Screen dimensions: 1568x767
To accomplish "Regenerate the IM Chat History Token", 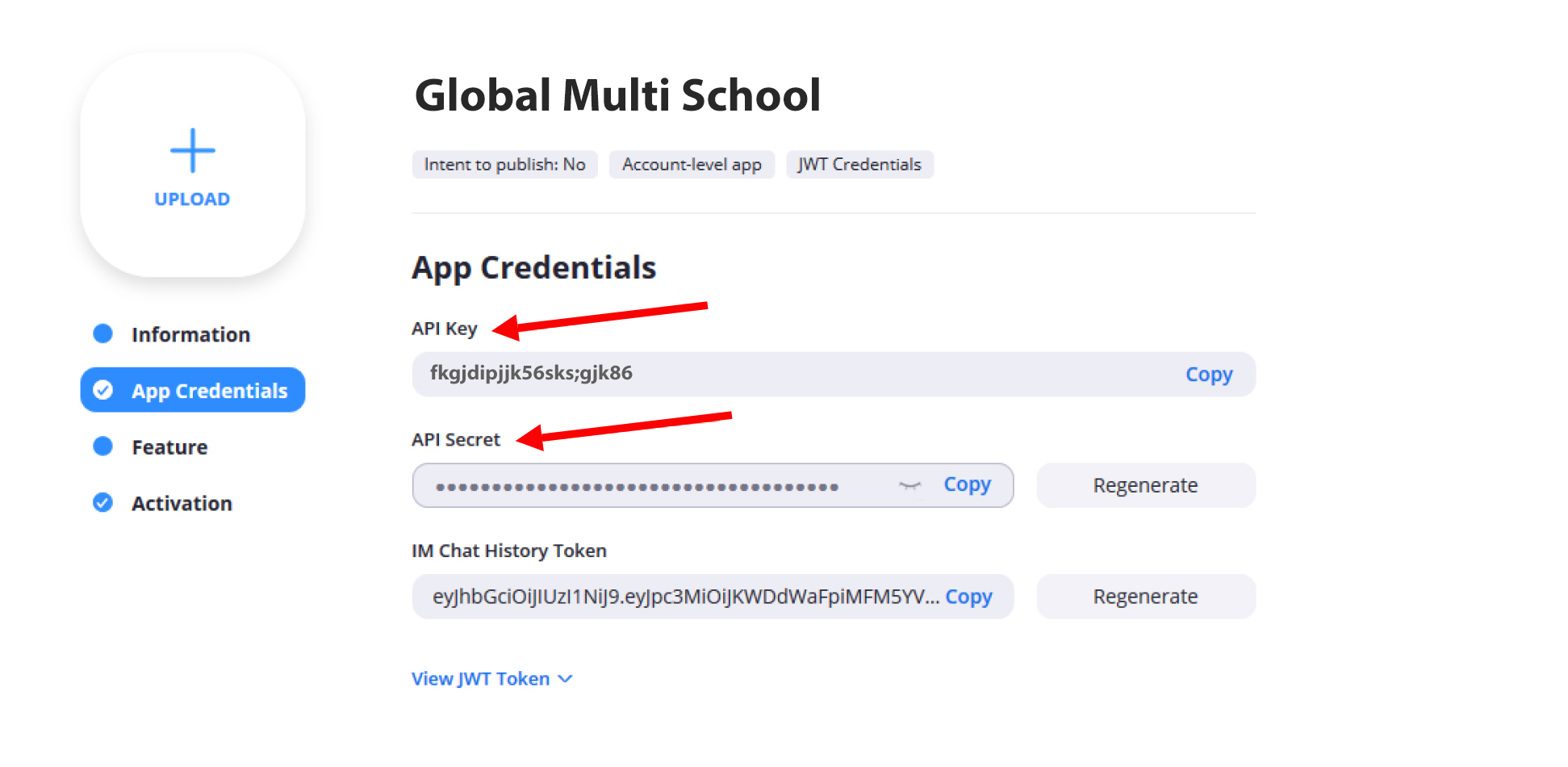I will tap(1146, 597).
